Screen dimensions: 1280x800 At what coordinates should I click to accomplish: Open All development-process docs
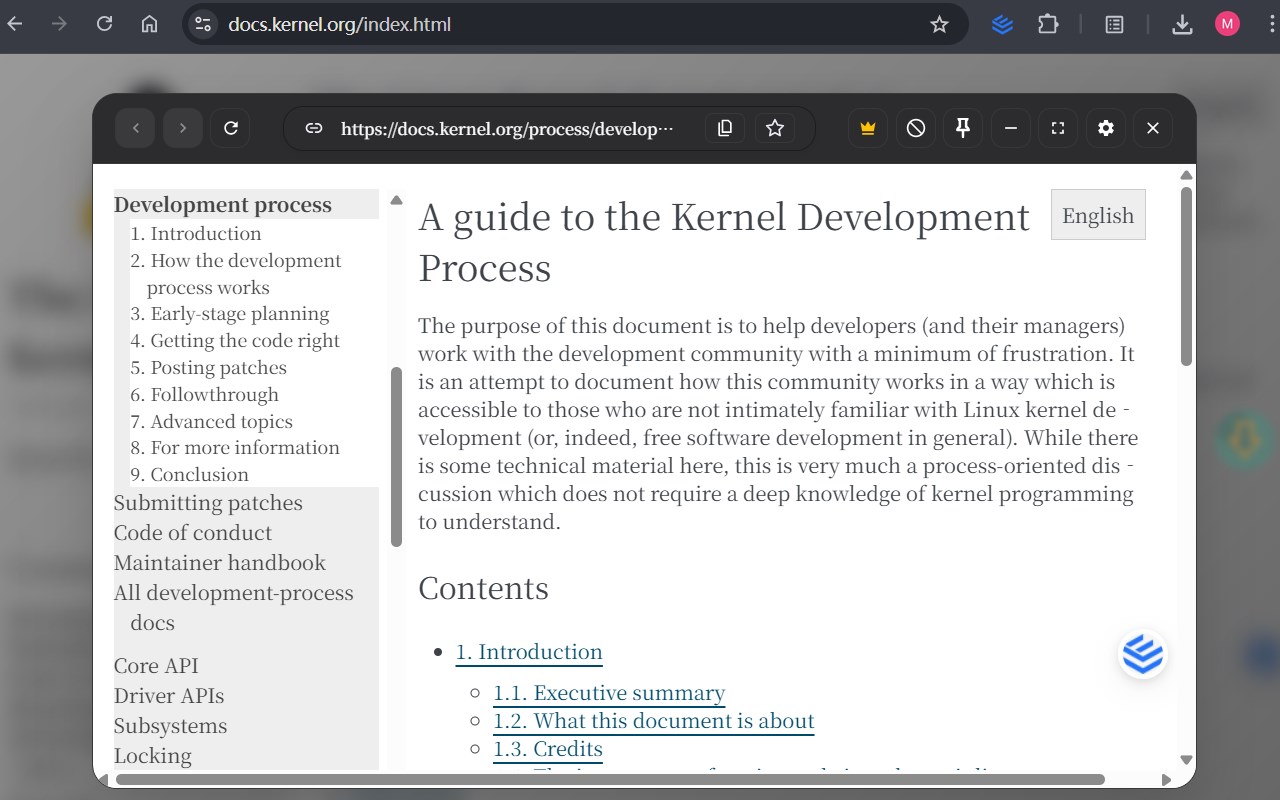click(234, 608)
